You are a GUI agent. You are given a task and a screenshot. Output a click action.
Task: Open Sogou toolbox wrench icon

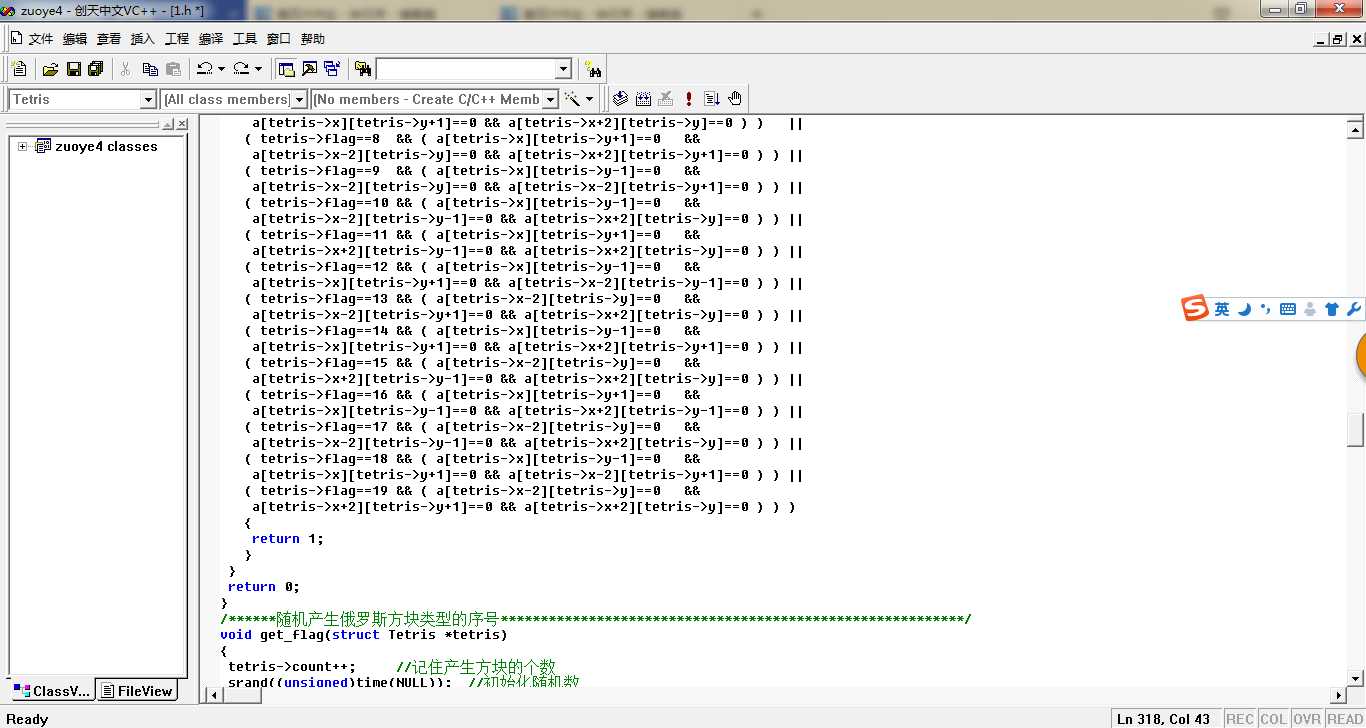click(x=1354, y=310)
